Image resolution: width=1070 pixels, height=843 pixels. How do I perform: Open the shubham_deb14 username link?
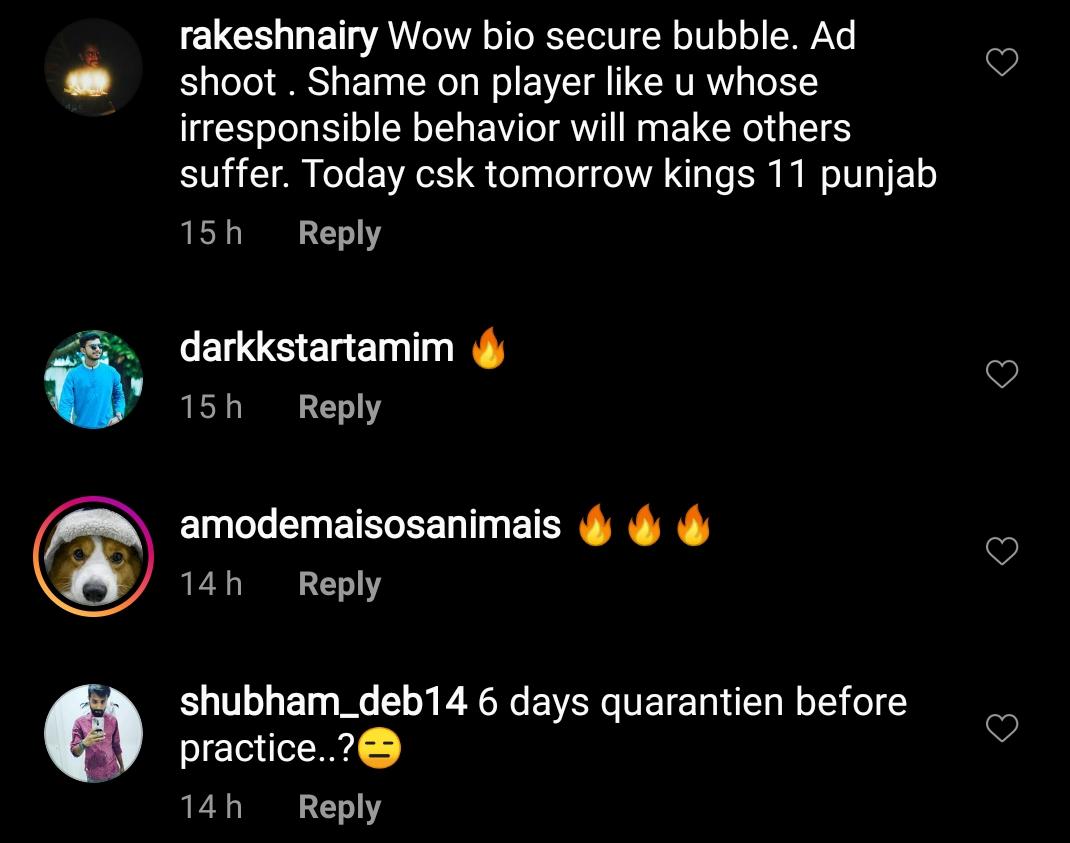click(x=323, y=702)
